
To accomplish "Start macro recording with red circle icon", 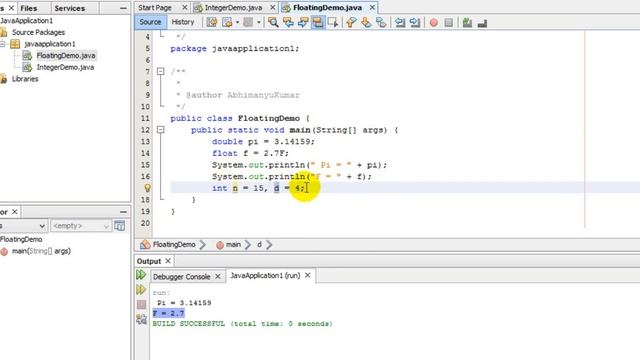I will (433, 22).
